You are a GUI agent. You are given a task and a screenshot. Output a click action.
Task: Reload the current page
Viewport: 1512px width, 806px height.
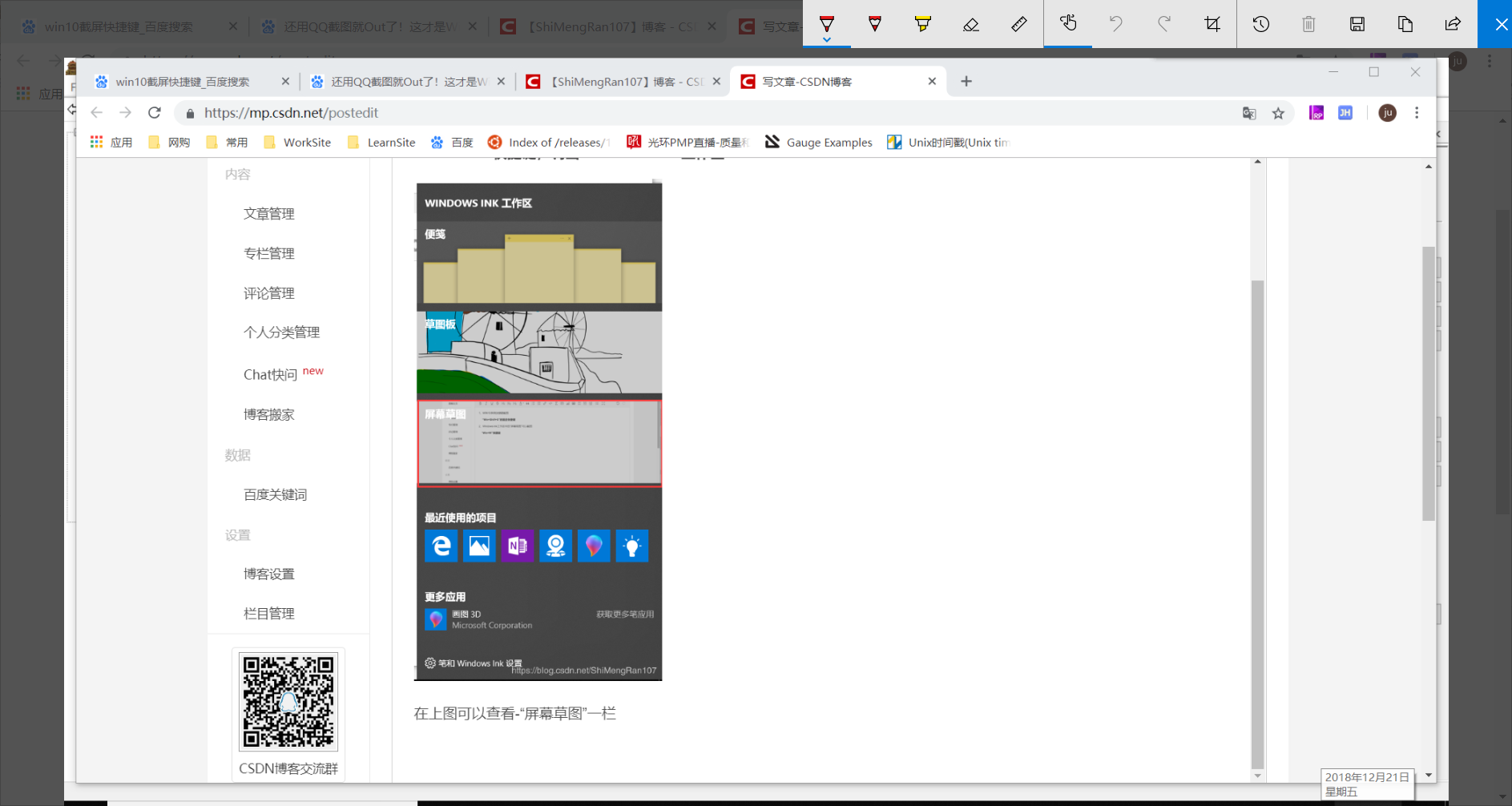click(155, 113)
